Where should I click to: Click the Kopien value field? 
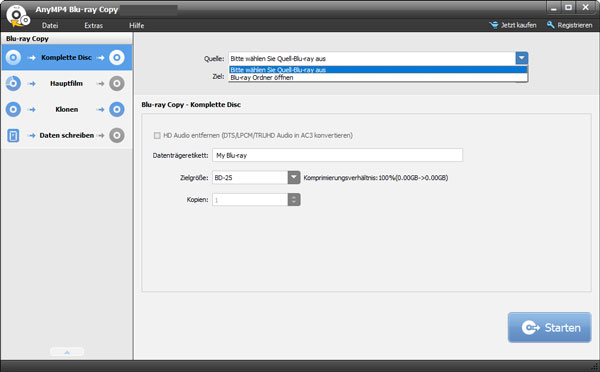pyautogui.click(x=250, y=199)
